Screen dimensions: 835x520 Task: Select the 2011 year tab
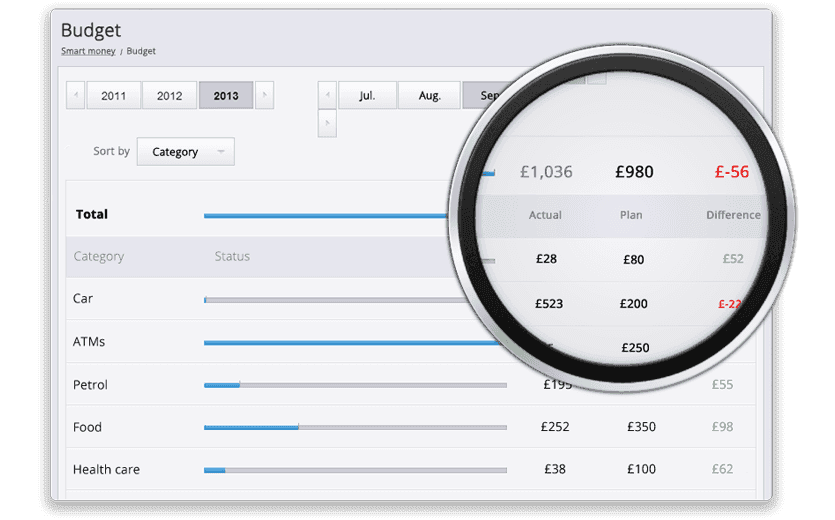coord(113,96)
